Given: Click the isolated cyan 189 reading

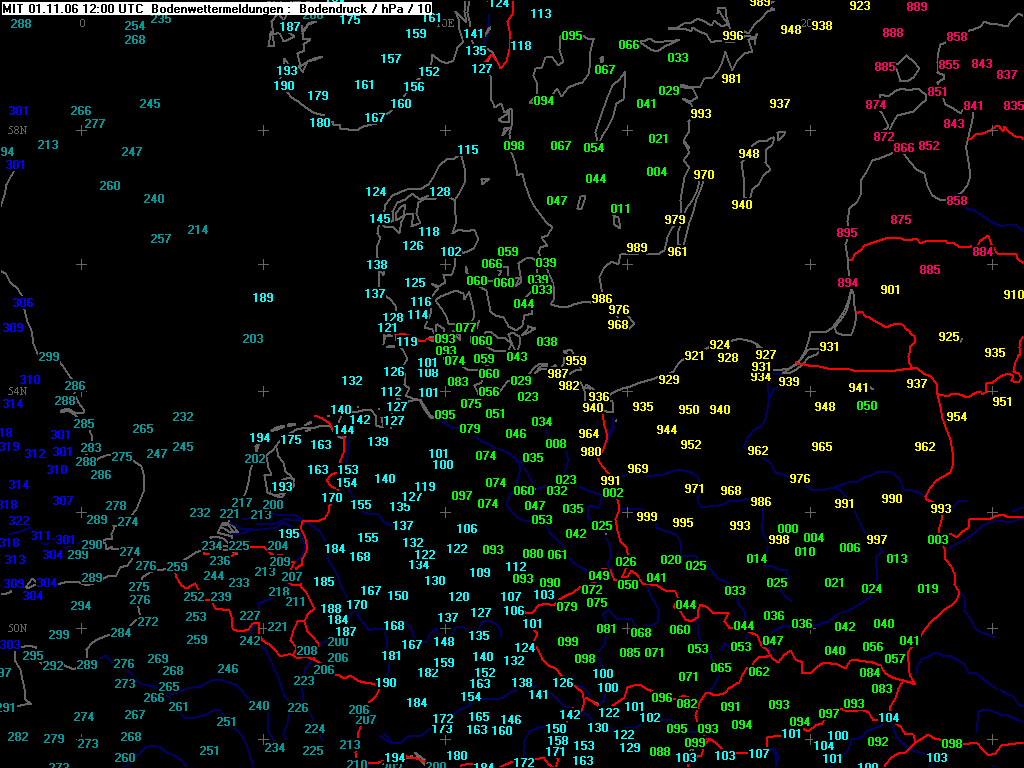Looking at the screenshot, I should [263, 298].
